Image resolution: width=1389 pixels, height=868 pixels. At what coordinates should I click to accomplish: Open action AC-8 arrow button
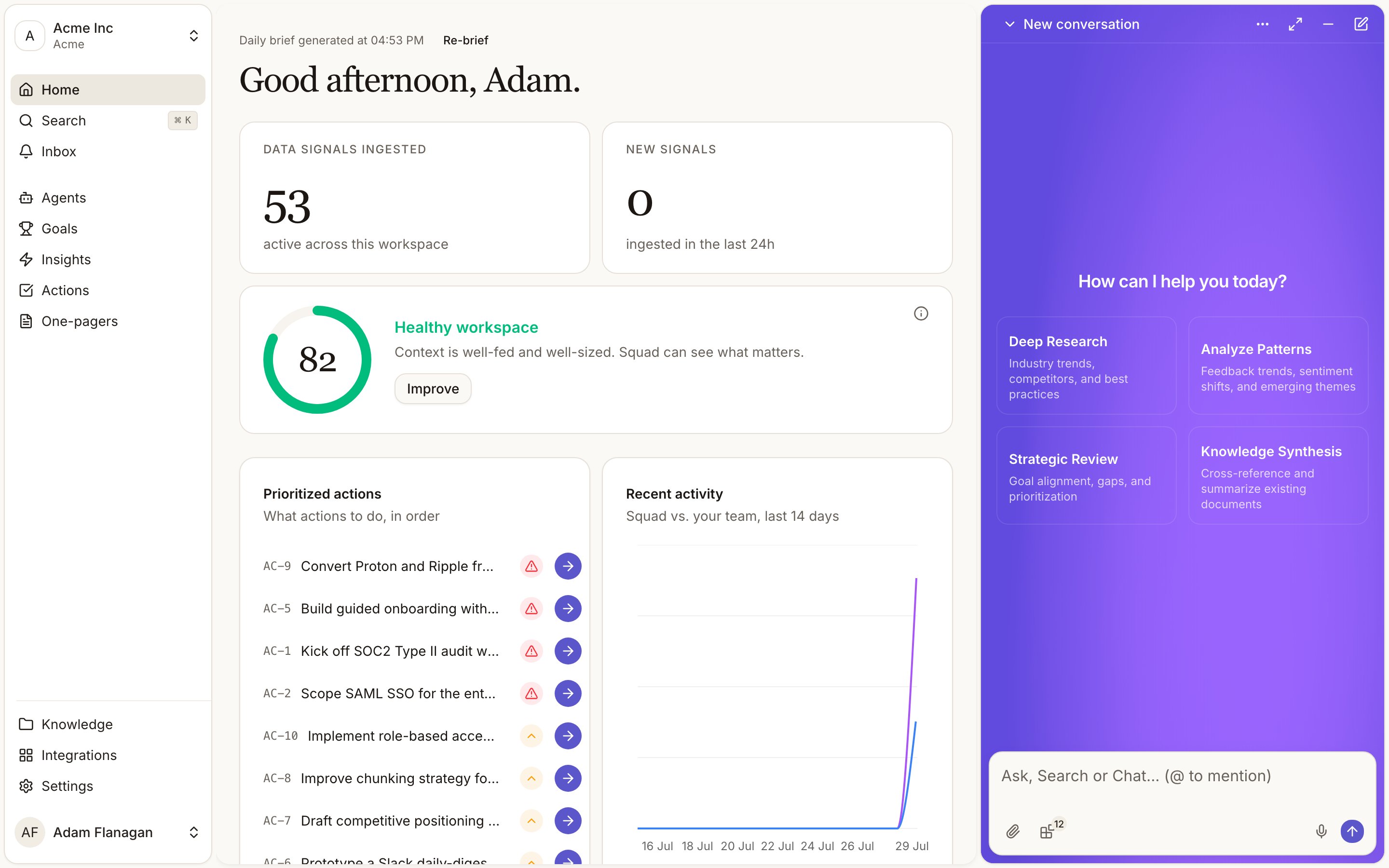tap(568, 778)
